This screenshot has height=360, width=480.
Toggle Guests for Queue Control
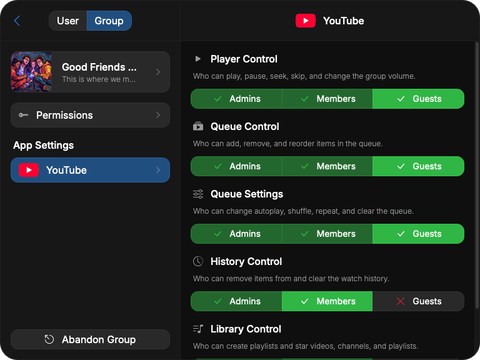tap(418, 166)
